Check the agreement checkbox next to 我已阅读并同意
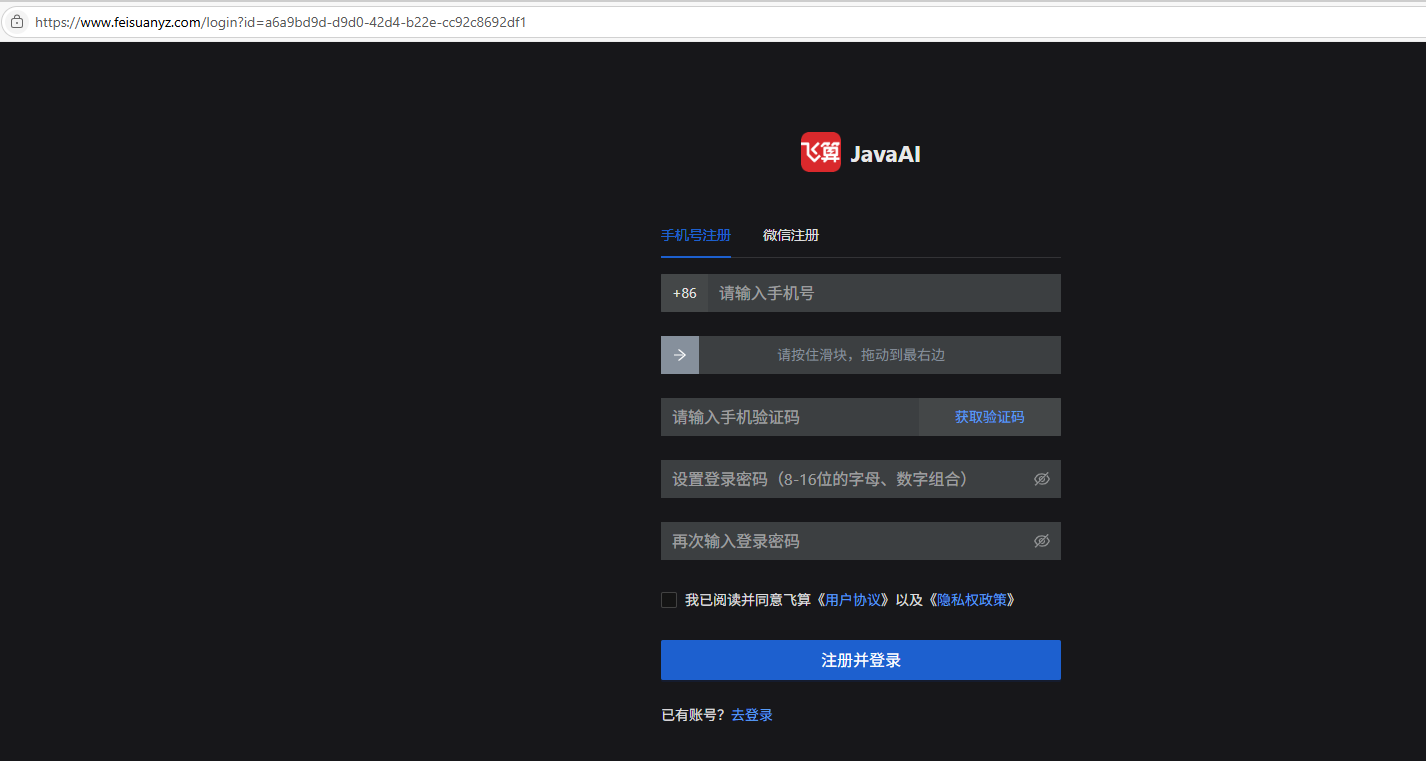This screenshot has width=1426, height=761. pyautogui.click(x=669, y=599)
